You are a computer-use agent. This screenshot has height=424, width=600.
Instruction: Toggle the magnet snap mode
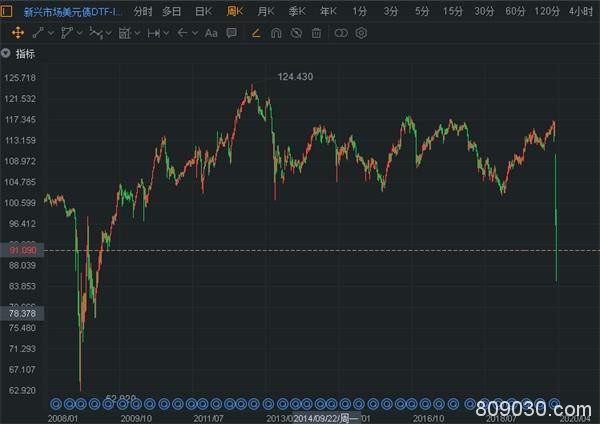point(277,33)
